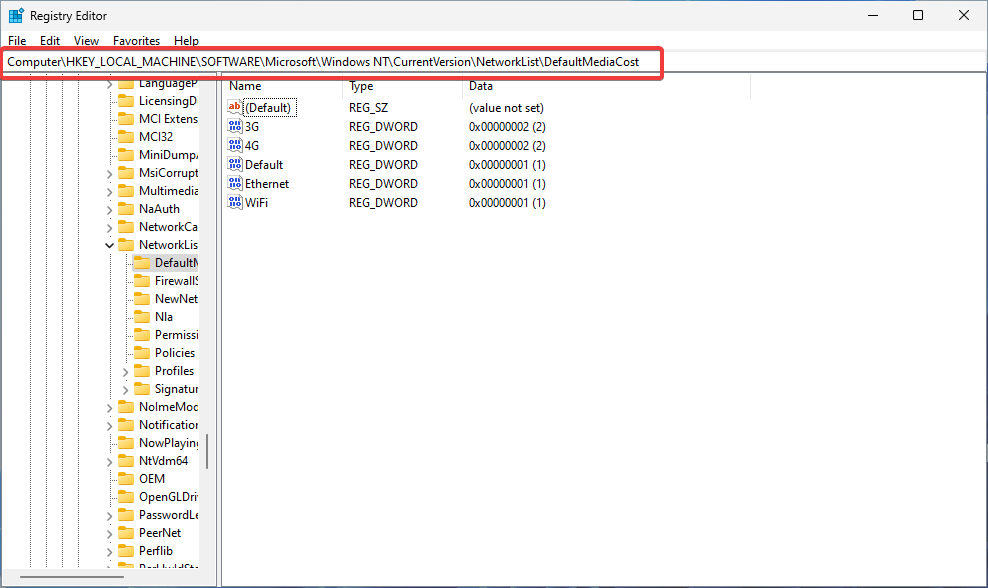Expand the Signatur key chevron
This screenshot has height=588, width=988.
click(125, 389)
